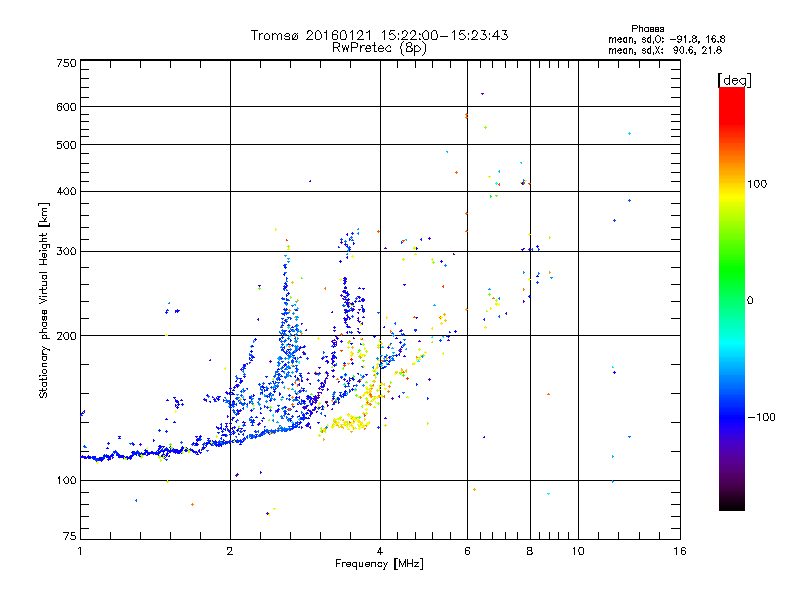Viewport: 800px width, 600px height.
Task: Click the x-axis tick label '10'
Action: 578,551
